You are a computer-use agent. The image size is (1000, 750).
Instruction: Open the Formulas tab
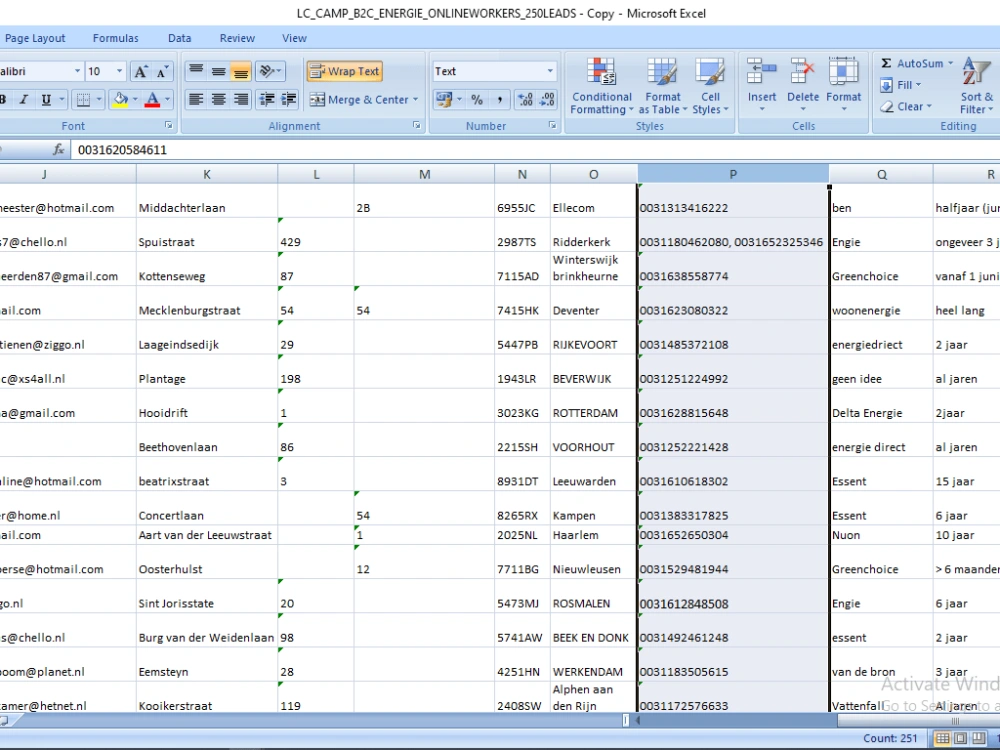tap(115, 38)
